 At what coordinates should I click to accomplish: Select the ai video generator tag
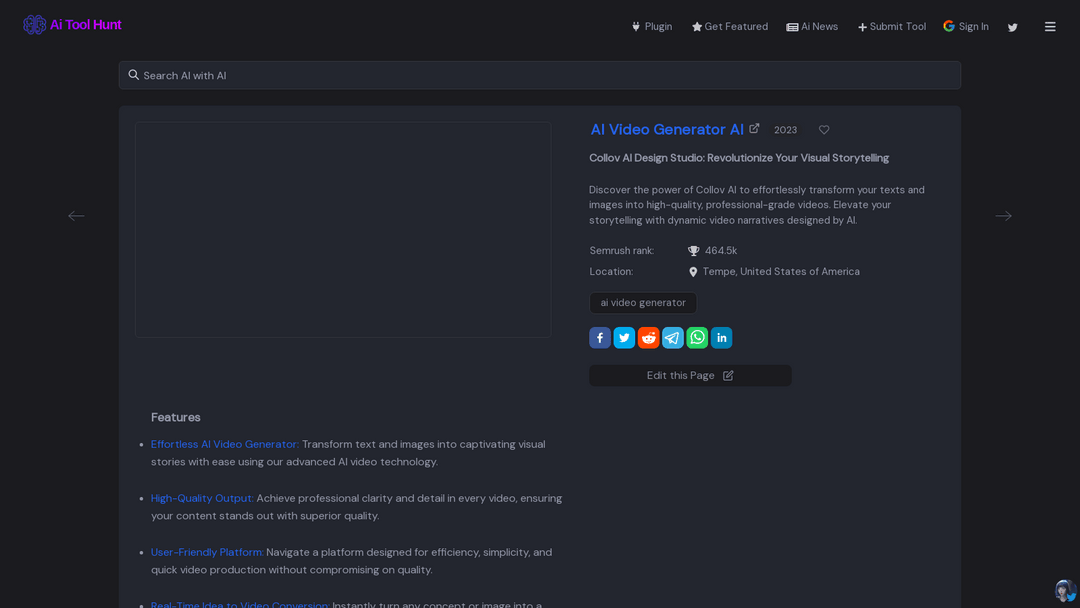pyautogui.click(x=643, y=303)
